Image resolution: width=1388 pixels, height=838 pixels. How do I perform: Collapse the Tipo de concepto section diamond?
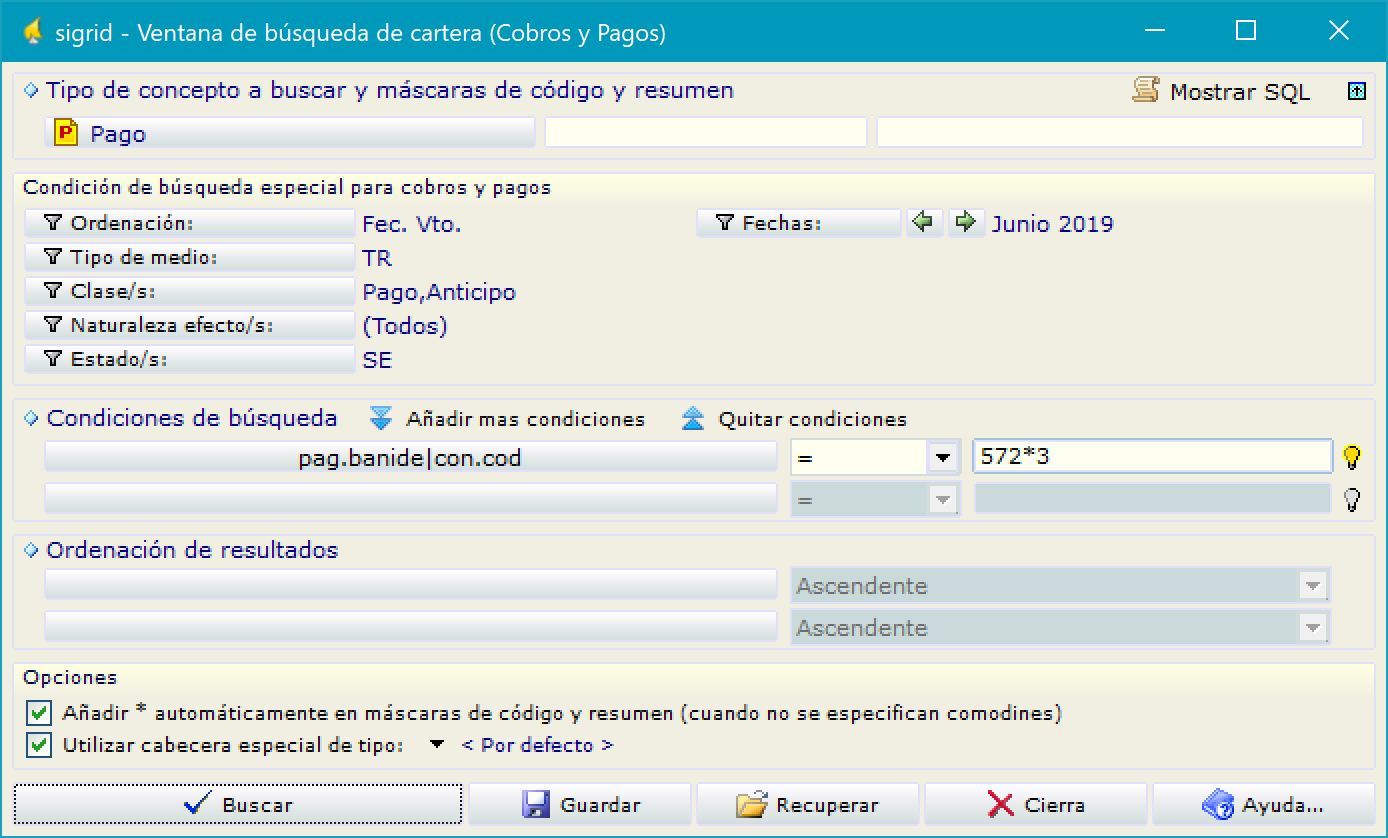pyautogui.click(x=31, y=90)
